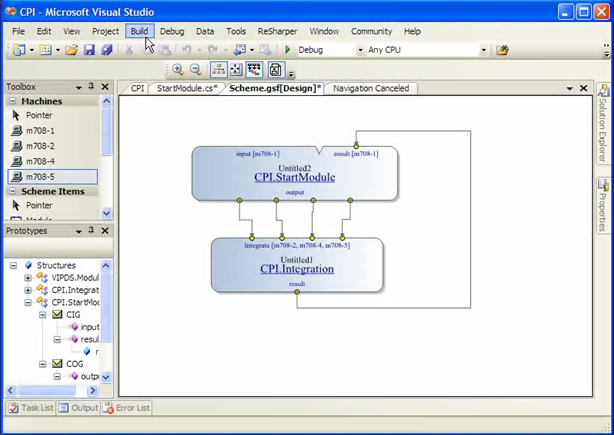Collapse the CIG tree node
The image size is (614, 435).
[x=42, y=315]
